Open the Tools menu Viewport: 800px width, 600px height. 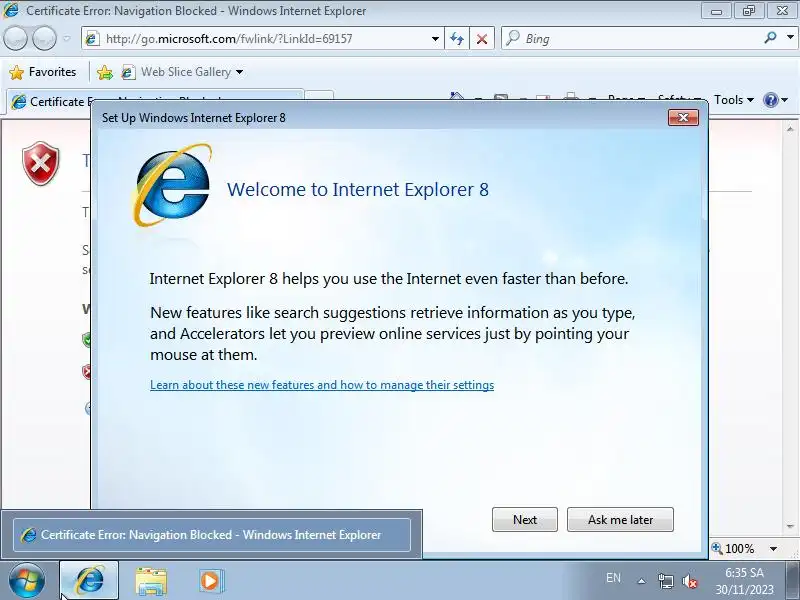[734, 100]
